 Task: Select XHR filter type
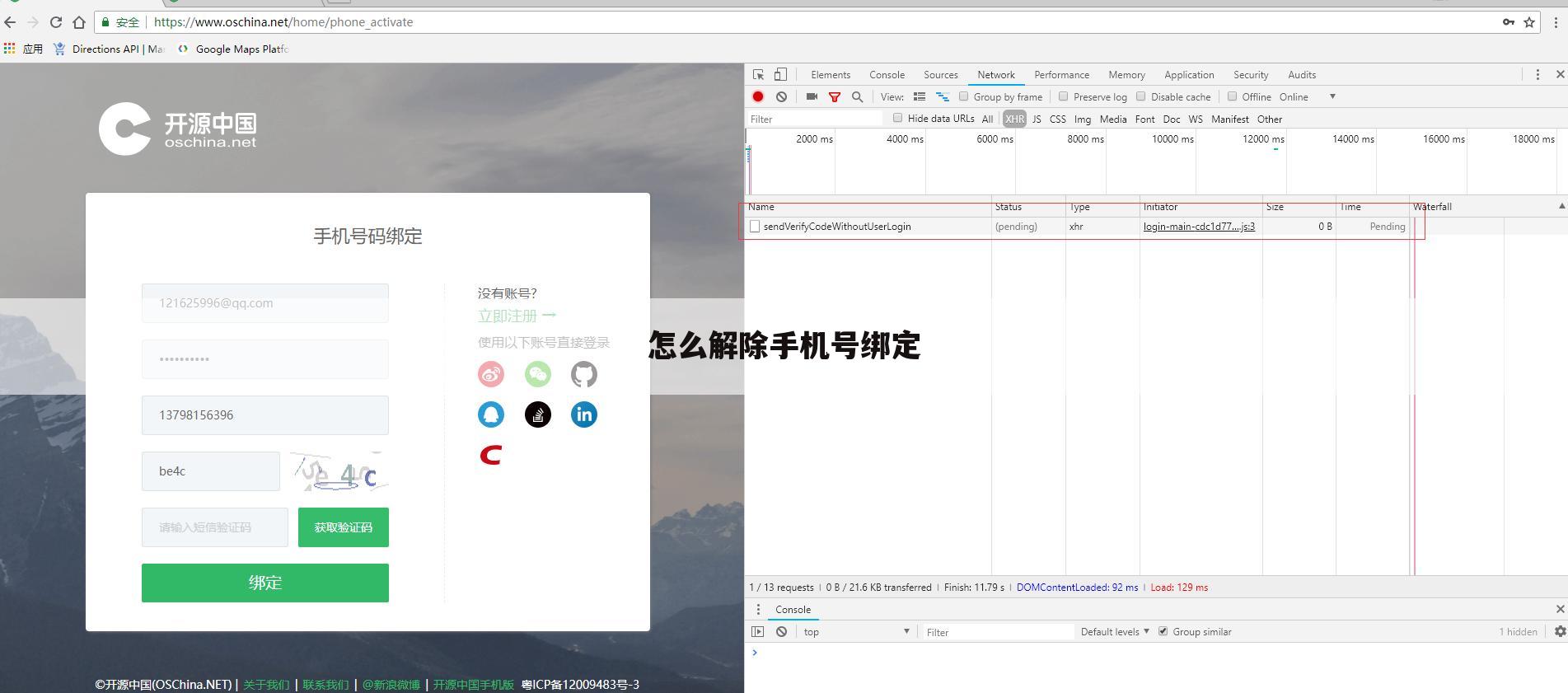coord(1014,119)
